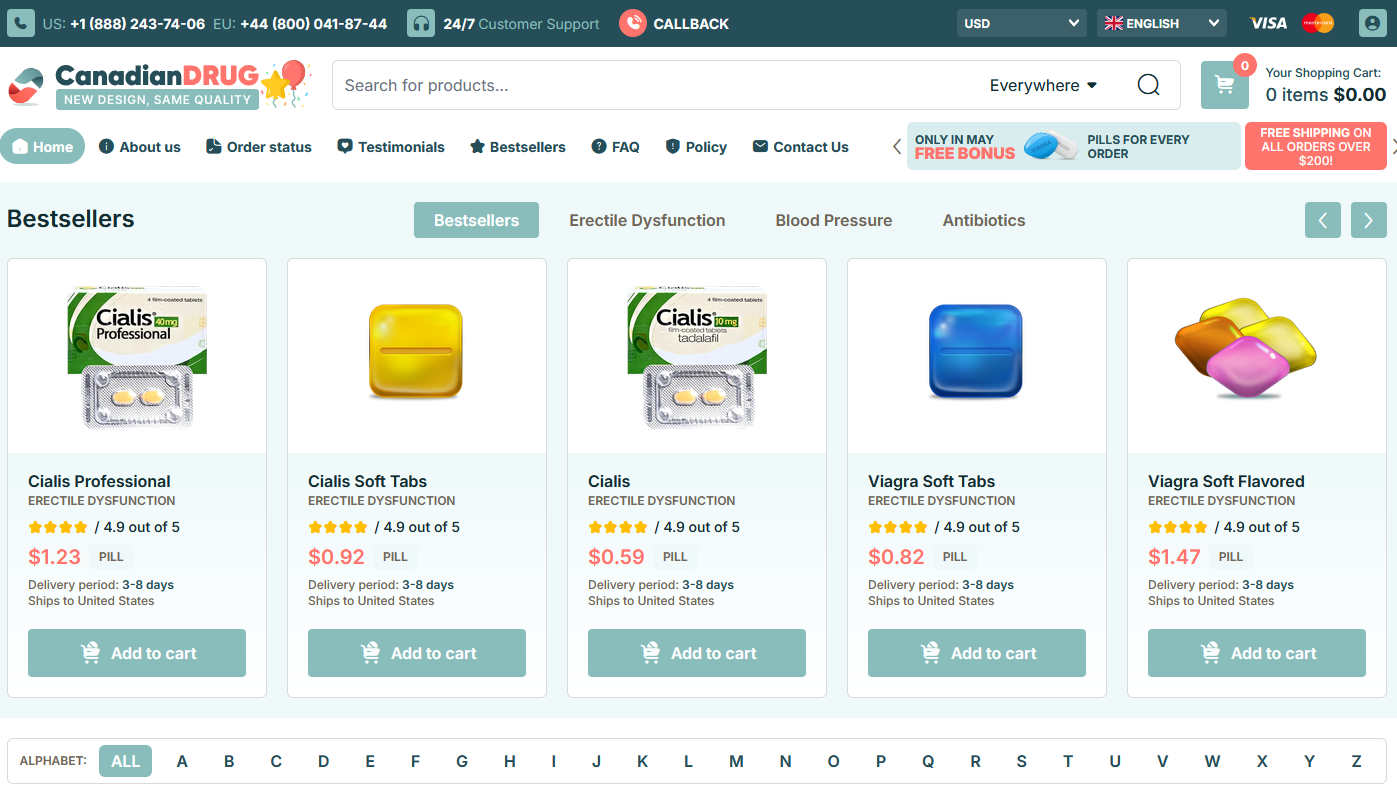Go to previous promo banner arrow
This screenshot has width=1397, height=797.
(897, 147)
